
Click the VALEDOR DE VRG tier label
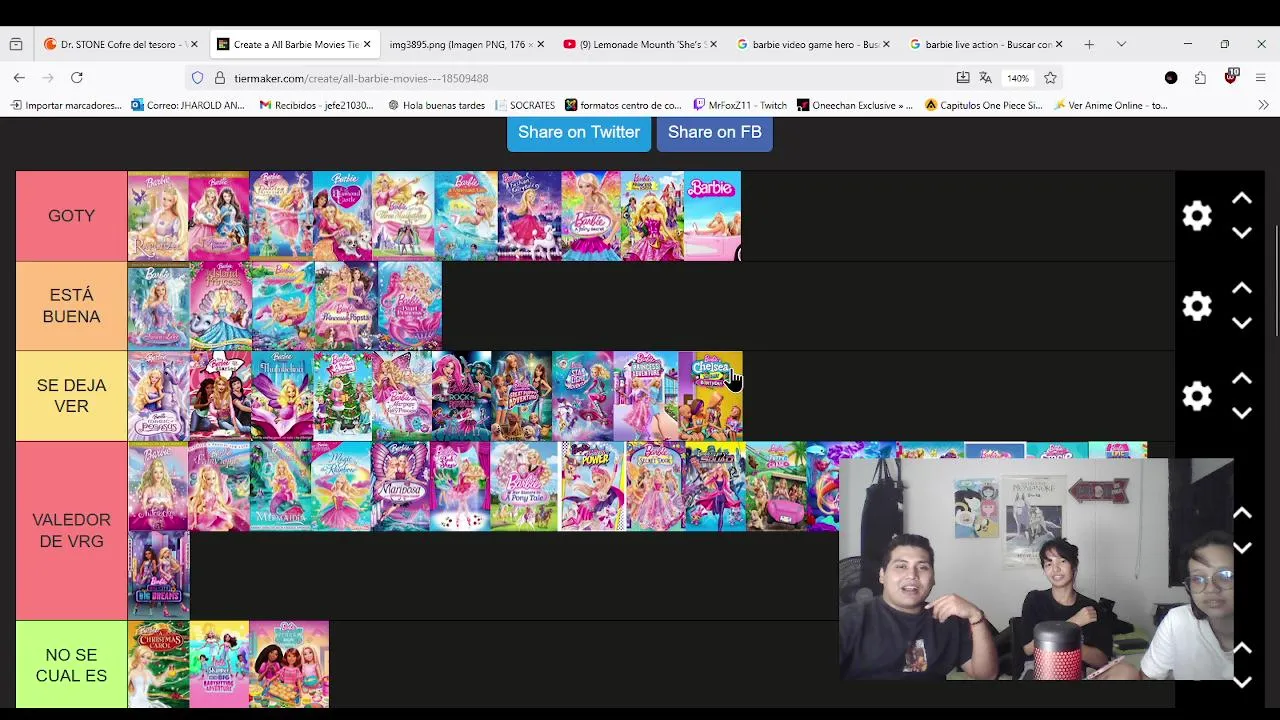(72, 531)
